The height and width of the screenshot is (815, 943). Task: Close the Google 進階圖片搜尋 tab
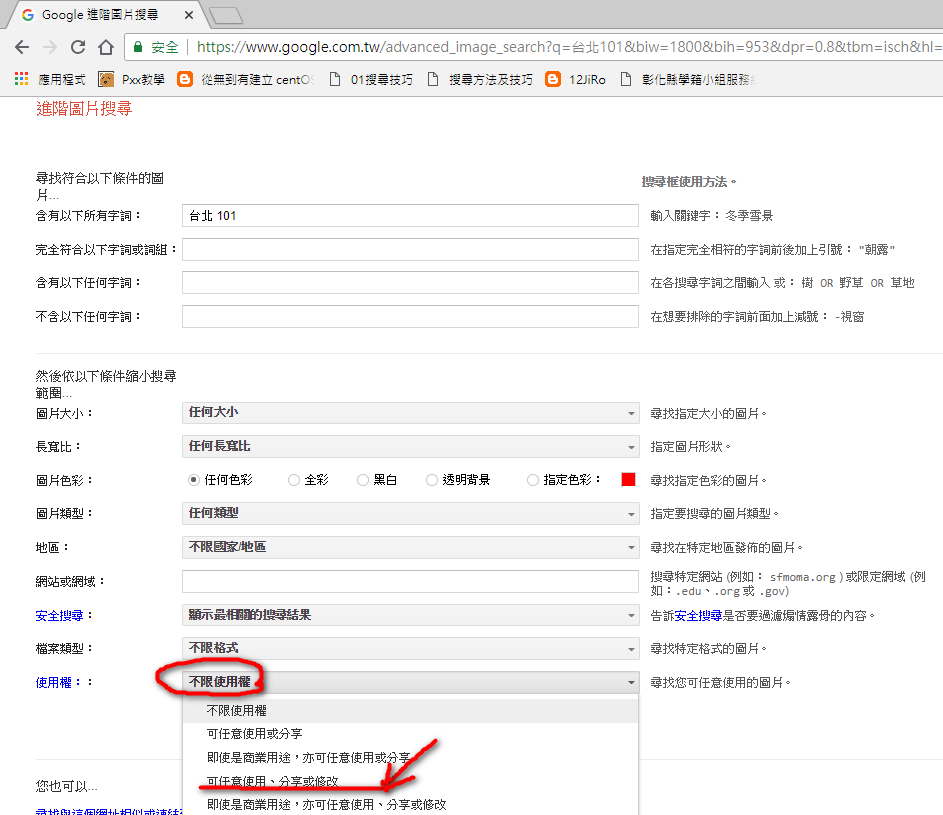(x=189, y=15)
